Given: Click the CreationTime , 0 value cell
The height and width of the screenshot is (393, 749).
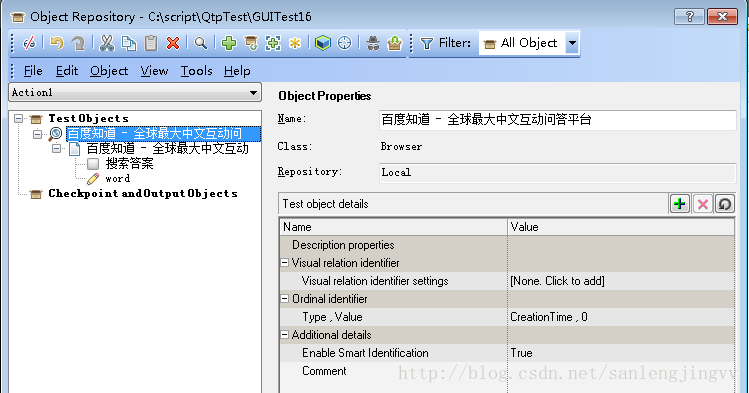Looking at the screenshot, I should [x=621, y=317].
